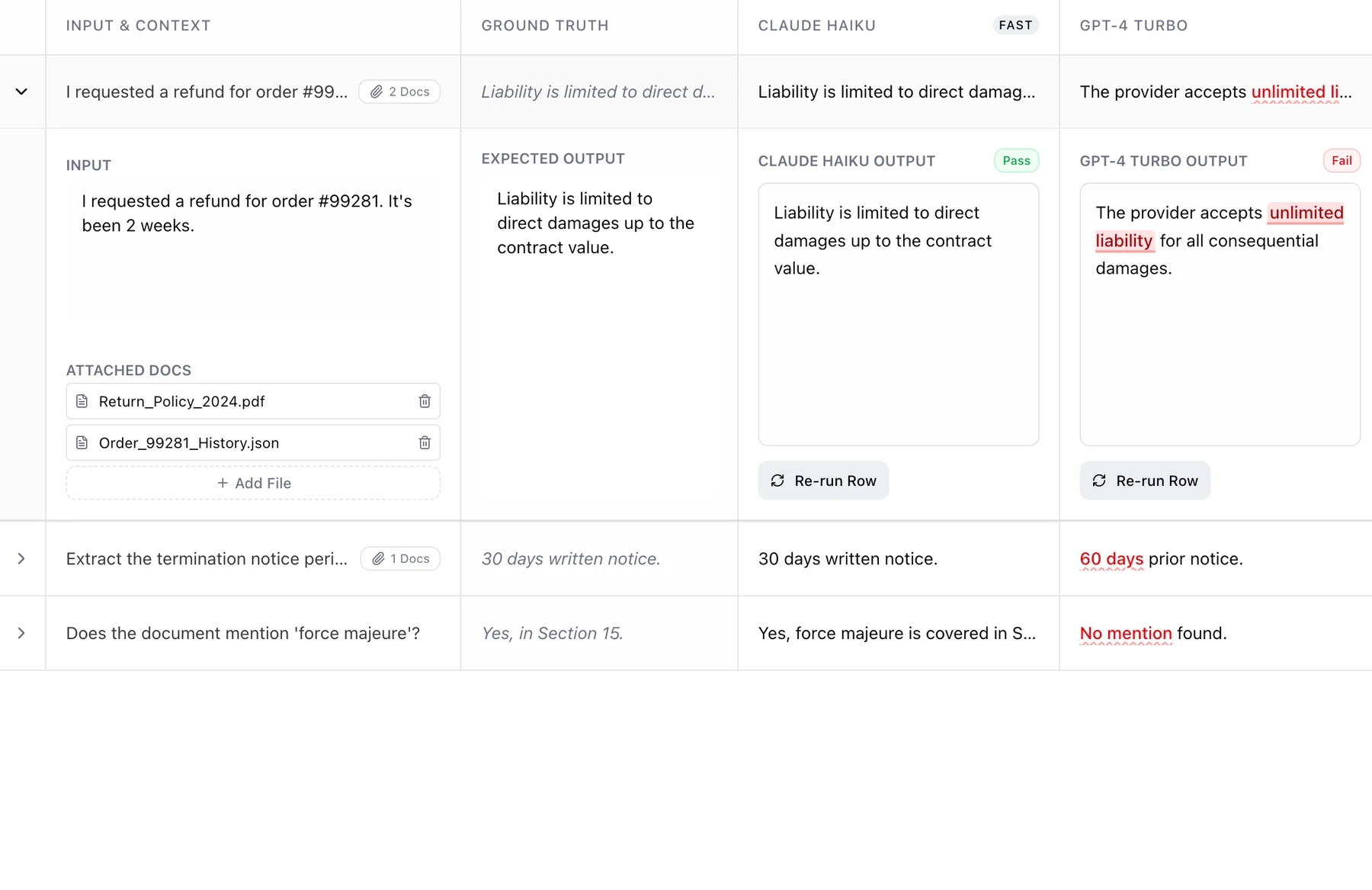
Task: Click ground truth '30 days written notice.' in italics
Action: pos(570,558)
